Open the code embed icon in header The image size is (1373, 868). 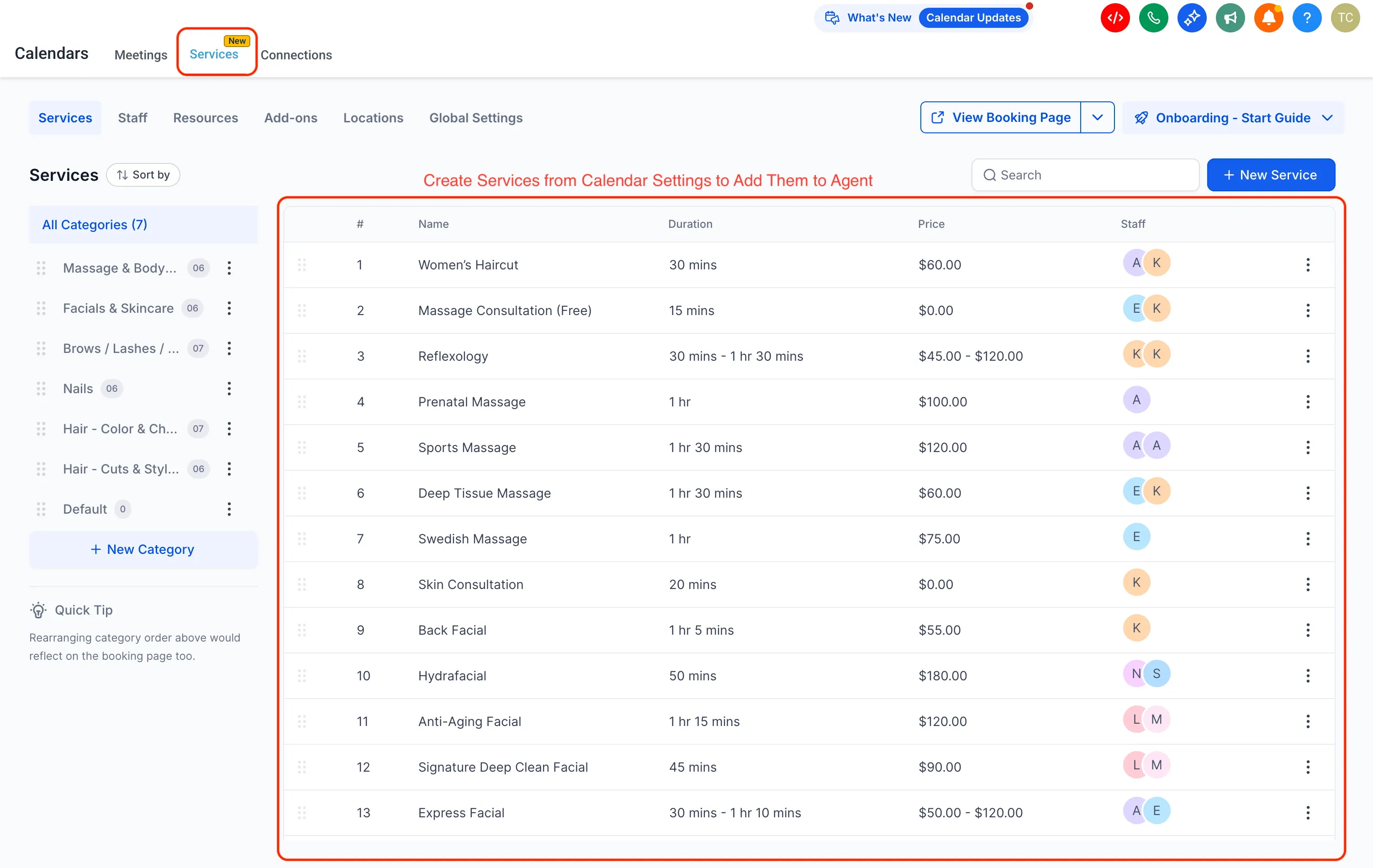(x=1115, y=18)
